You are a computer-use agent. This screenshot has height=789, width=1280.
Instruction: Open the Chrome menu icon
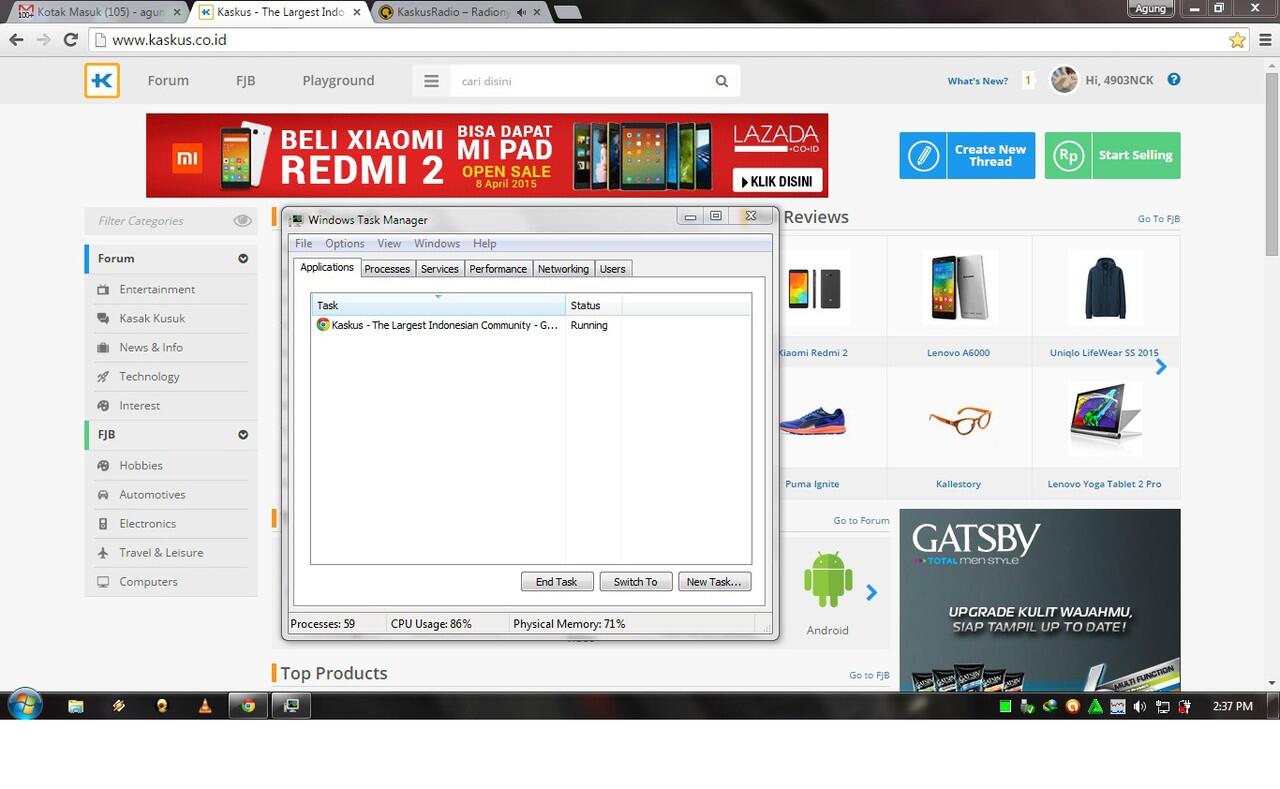pos(1263,40)
